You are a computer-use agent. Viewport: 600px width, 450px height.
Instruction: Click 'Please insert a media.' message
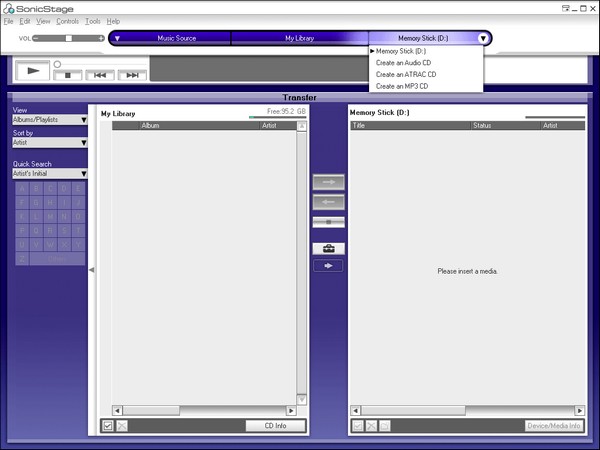click(x=467, y=271)
